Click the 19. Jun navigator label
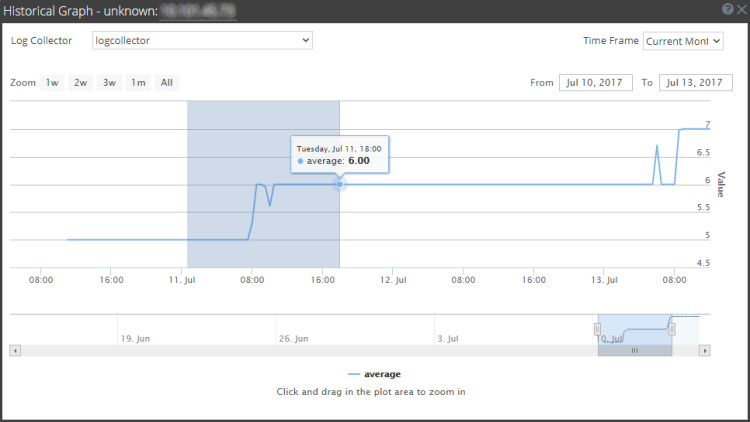The height and width of the screenshot is (422, 750). tap(135, 339)
